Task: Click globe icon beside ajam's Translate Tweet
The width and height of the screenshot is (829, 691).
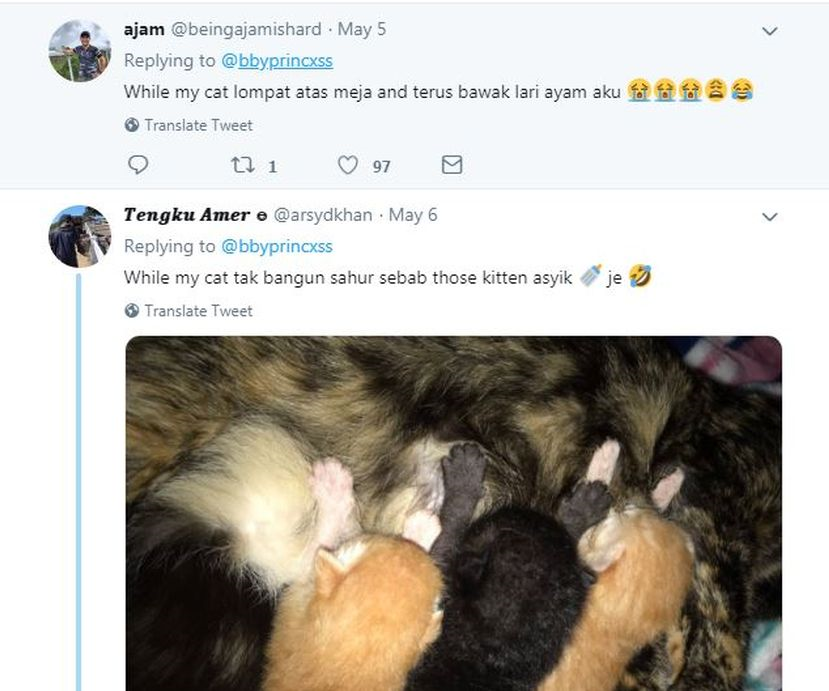Action: tap(132, 125)
